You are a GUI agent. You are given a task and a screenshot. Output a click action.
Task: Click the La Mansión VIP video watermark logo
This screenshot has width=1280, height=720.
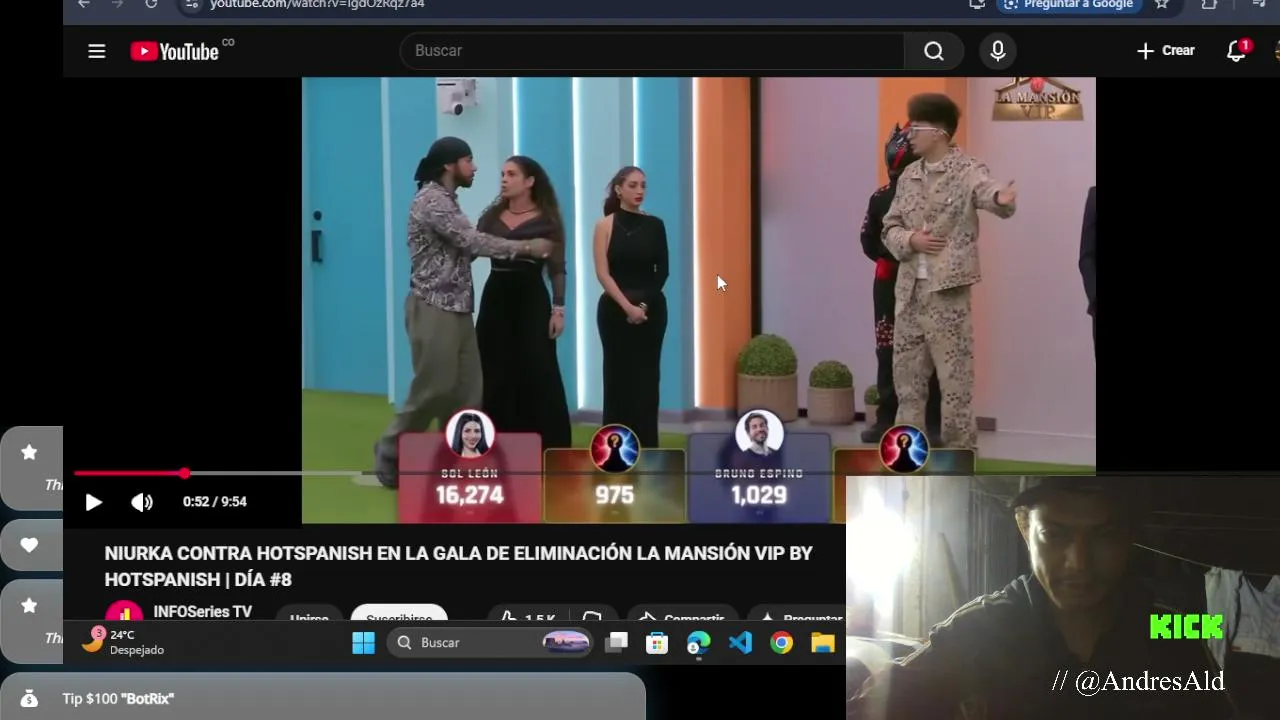[1037, 99]
